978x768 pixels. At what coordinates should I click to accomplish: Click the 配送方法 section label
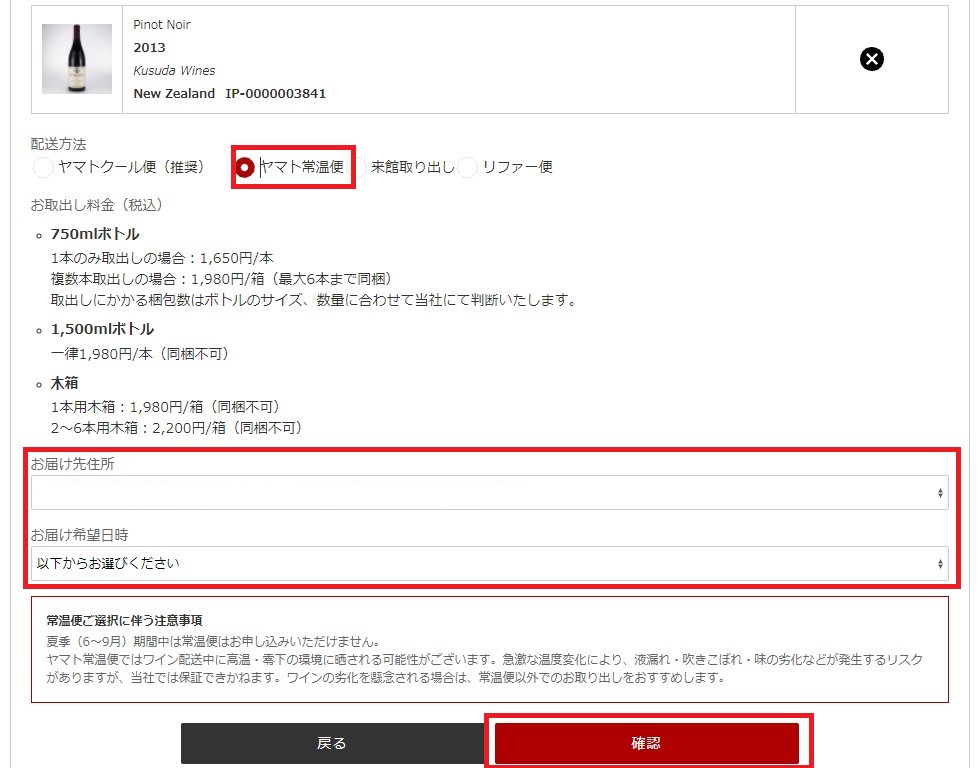pos(59,145)
